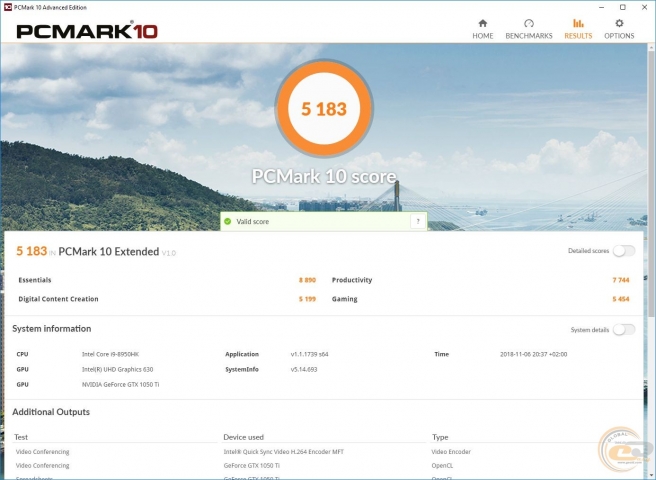Click the Time value 2018-11-06 20:37

point(533,354)
